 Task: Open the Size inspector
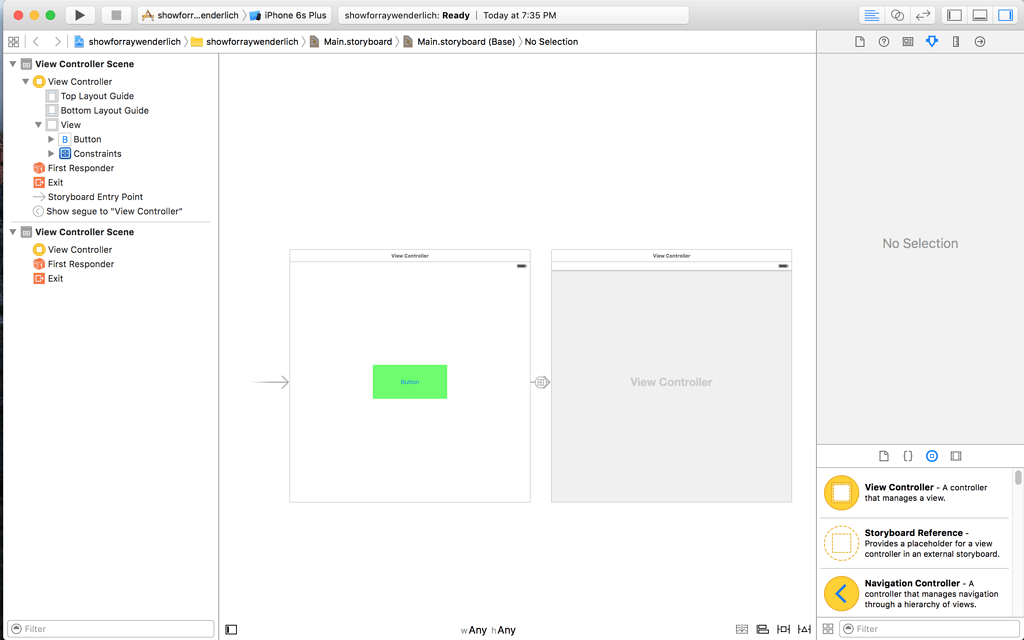click(955, 41)
